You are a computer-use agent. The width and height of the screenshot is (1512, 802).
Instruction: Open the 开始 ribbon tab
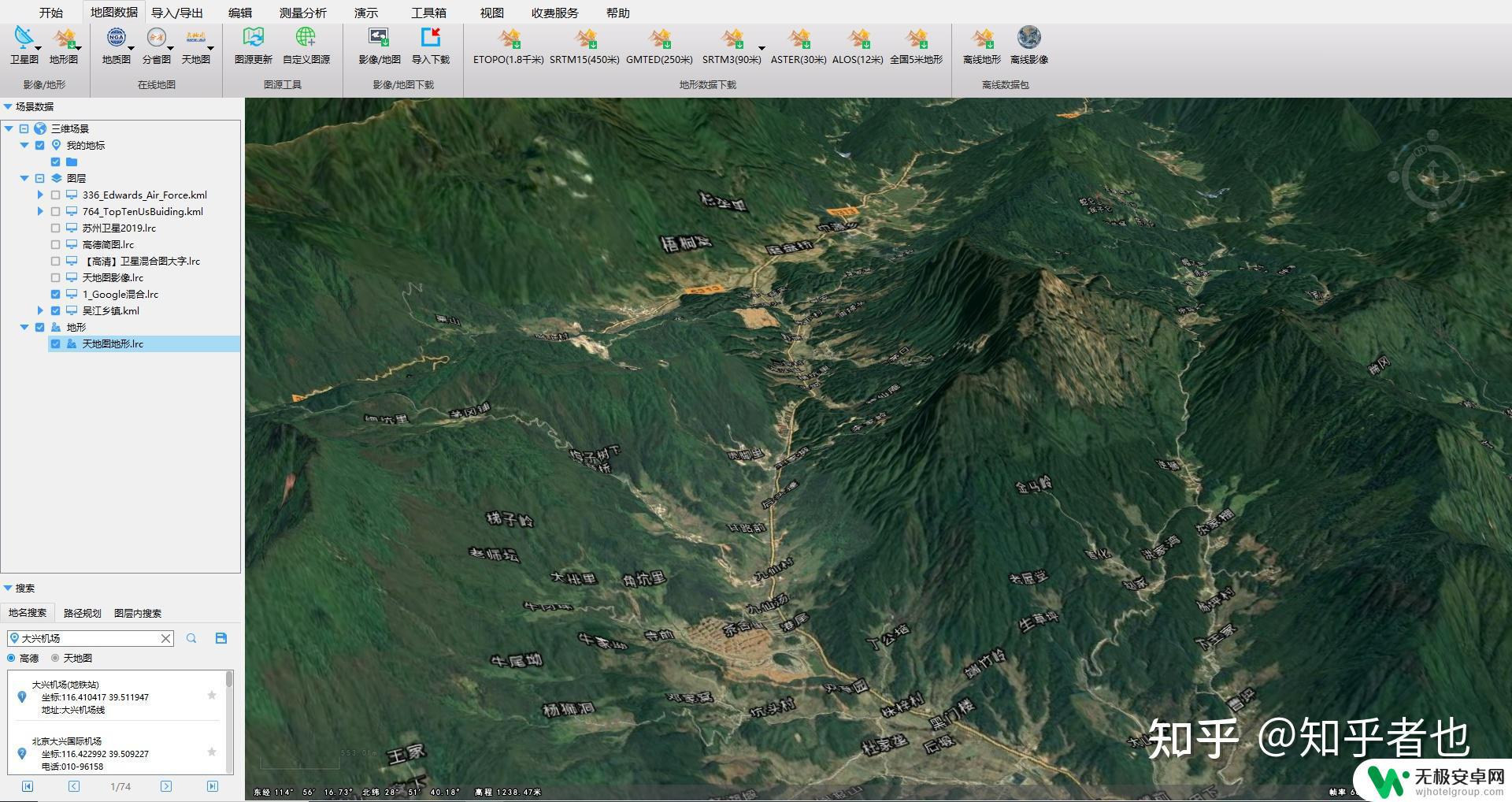click(51, 13)
